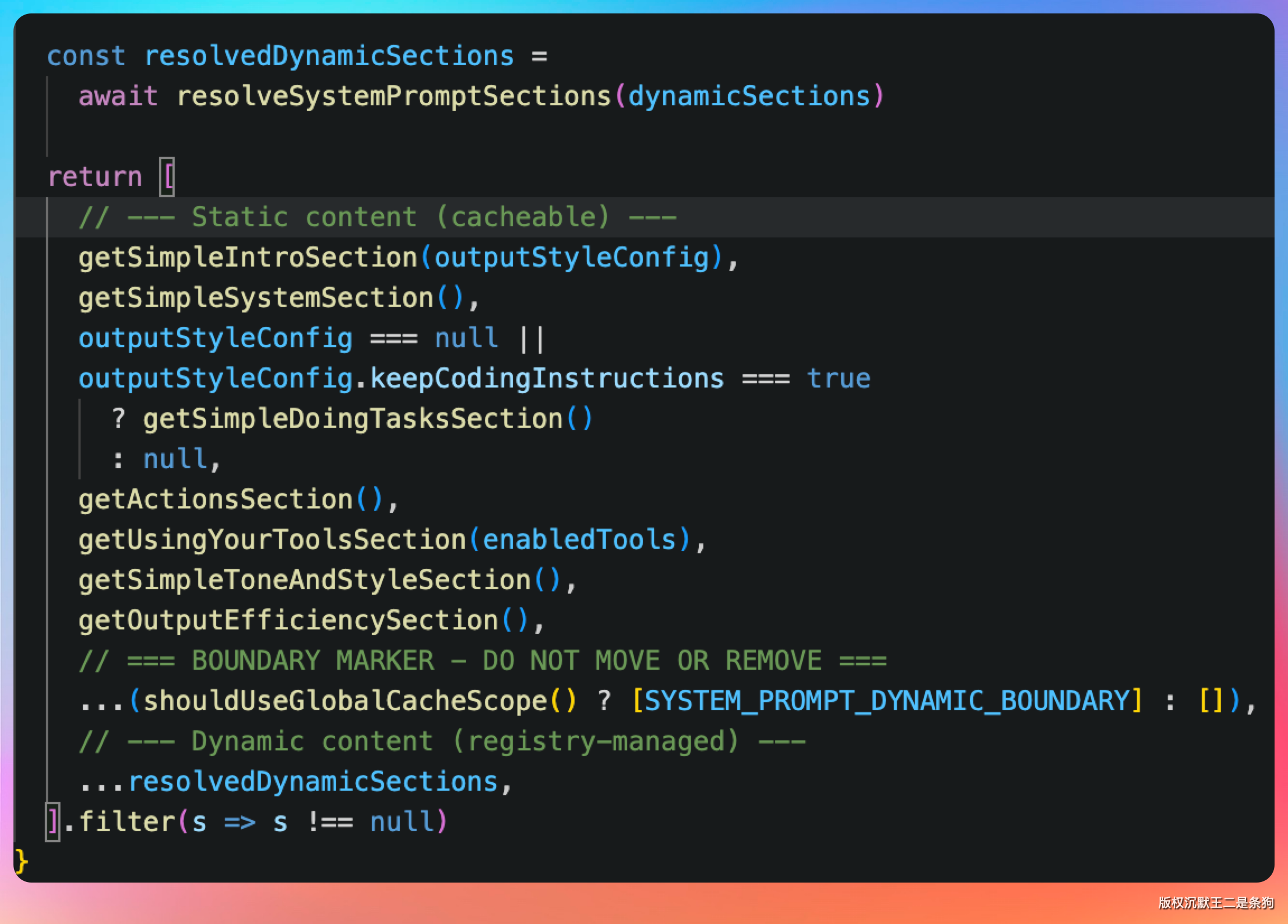Screen dimensions: 1288x924
Task: Click the filter method call
Action: click(127, 822)
